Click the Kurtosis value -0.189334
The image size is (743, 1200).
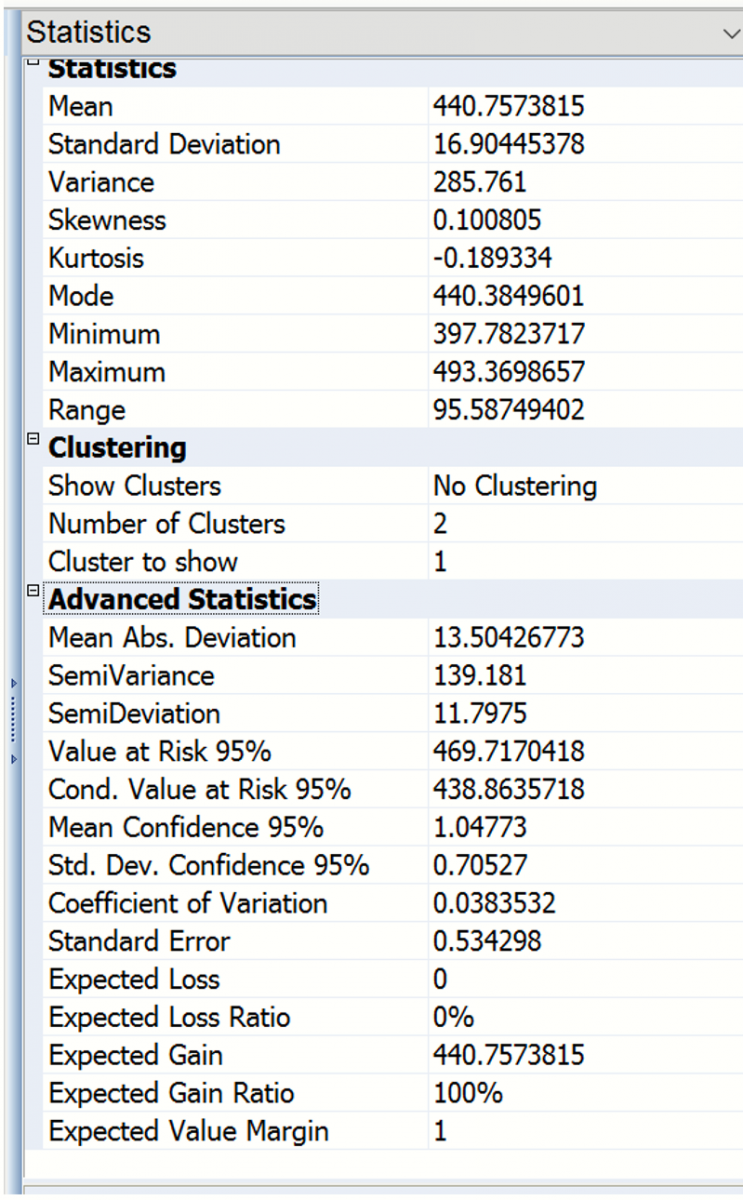492,258
